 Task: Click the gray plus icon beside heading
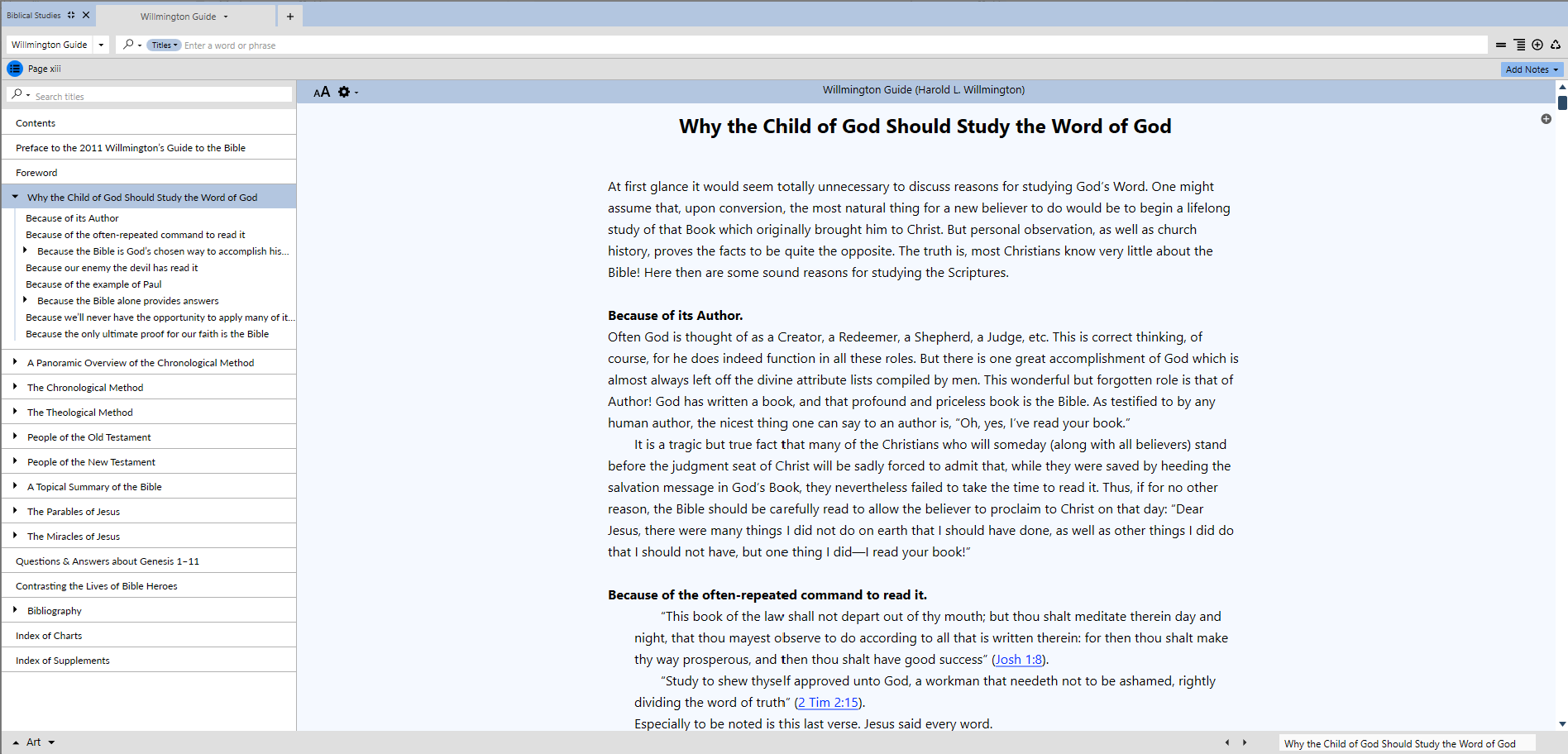pyautogui.click(x=1546, y=119)
